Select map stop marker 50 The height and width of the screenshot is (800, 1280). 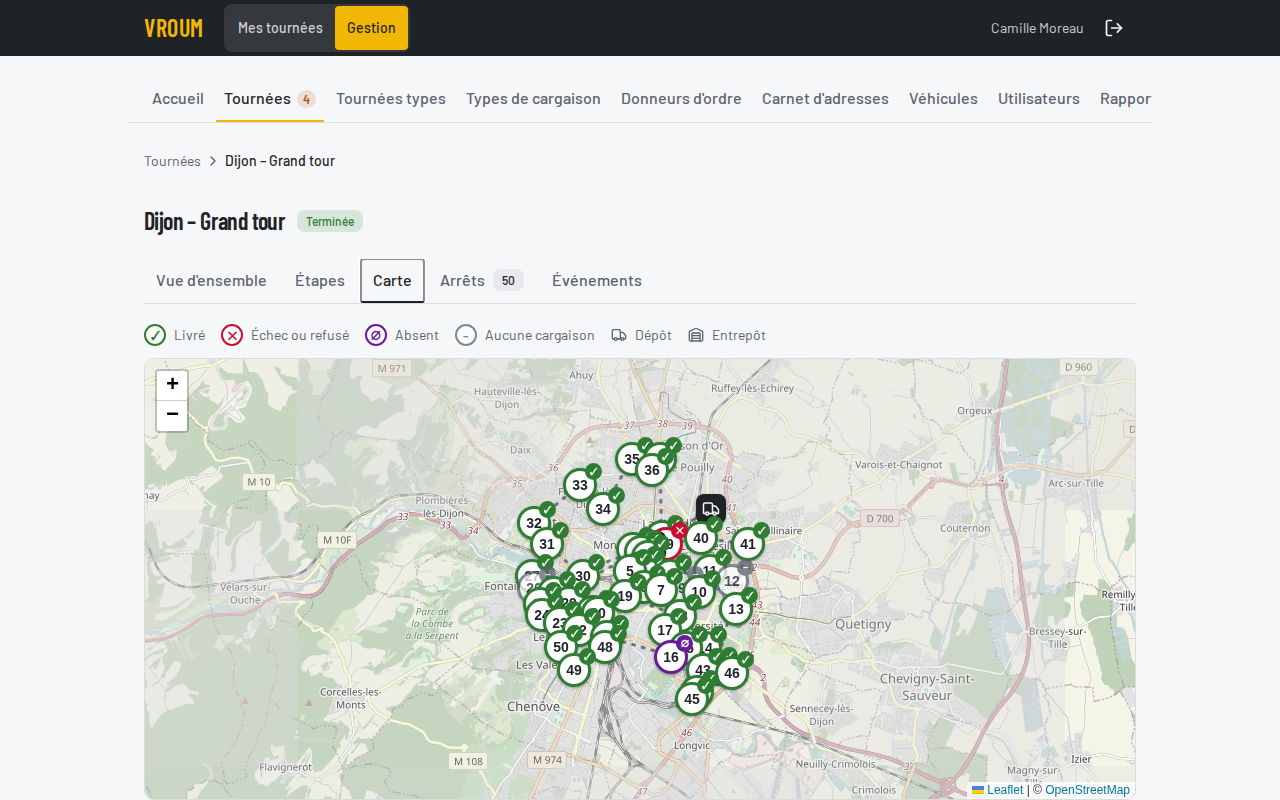tap(561, 647)
